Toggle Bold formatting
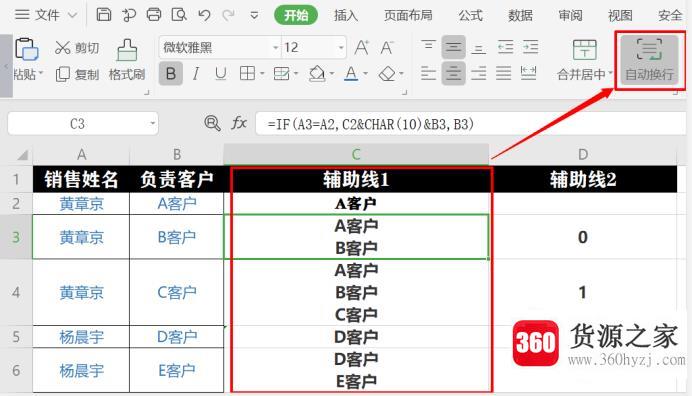692x396 pixels. [x=171, y=73]
